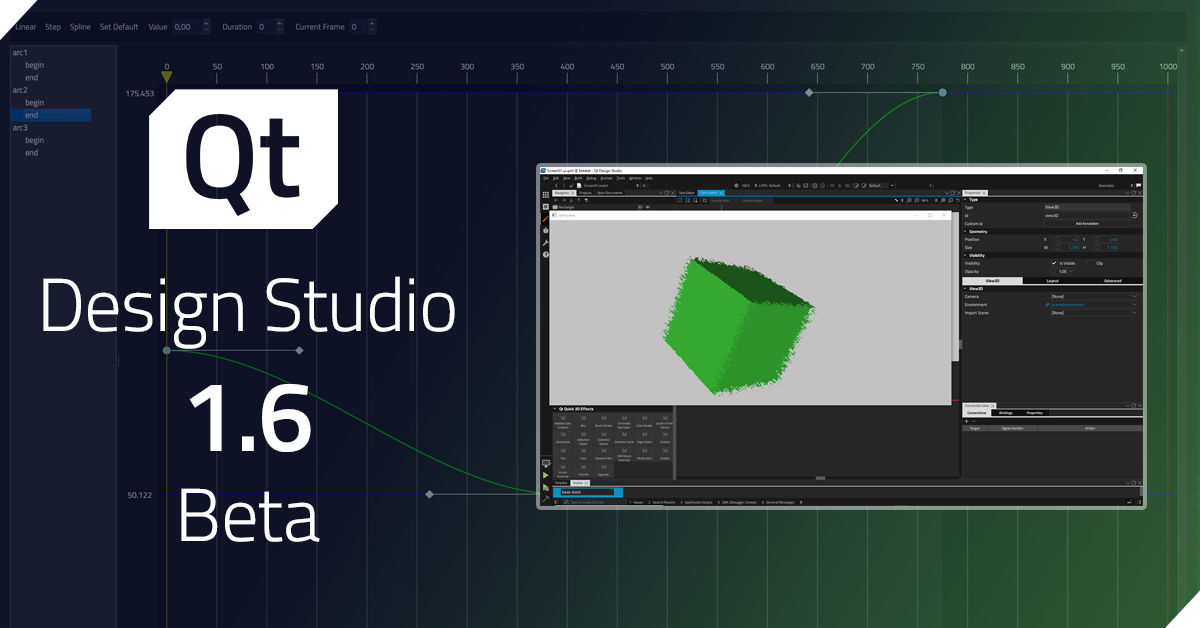The height and width of the screenshot is (628, 1200).
Task: Launch the project with the green Run icon
Action: click(546, 474)
